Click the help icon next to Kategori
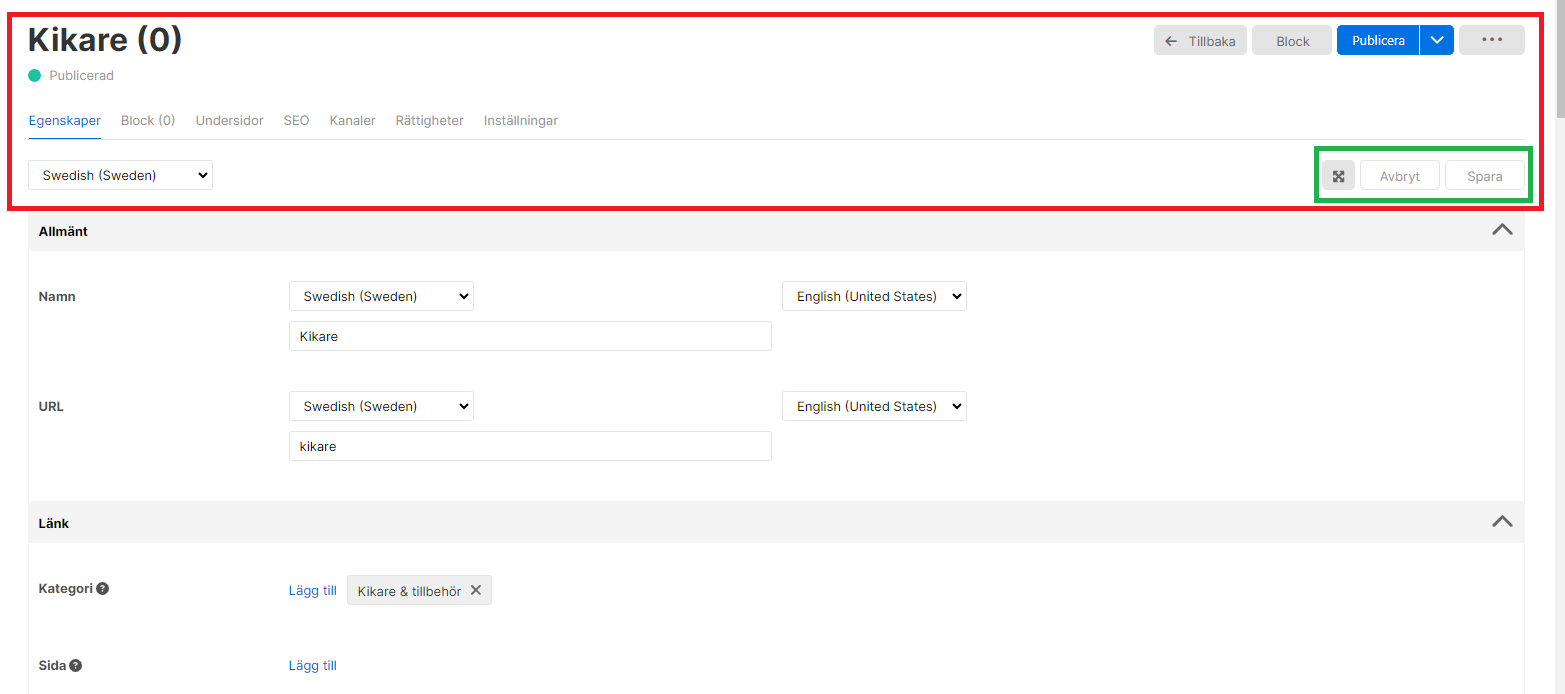1565x694 pixels. click(x=103, y=589)
